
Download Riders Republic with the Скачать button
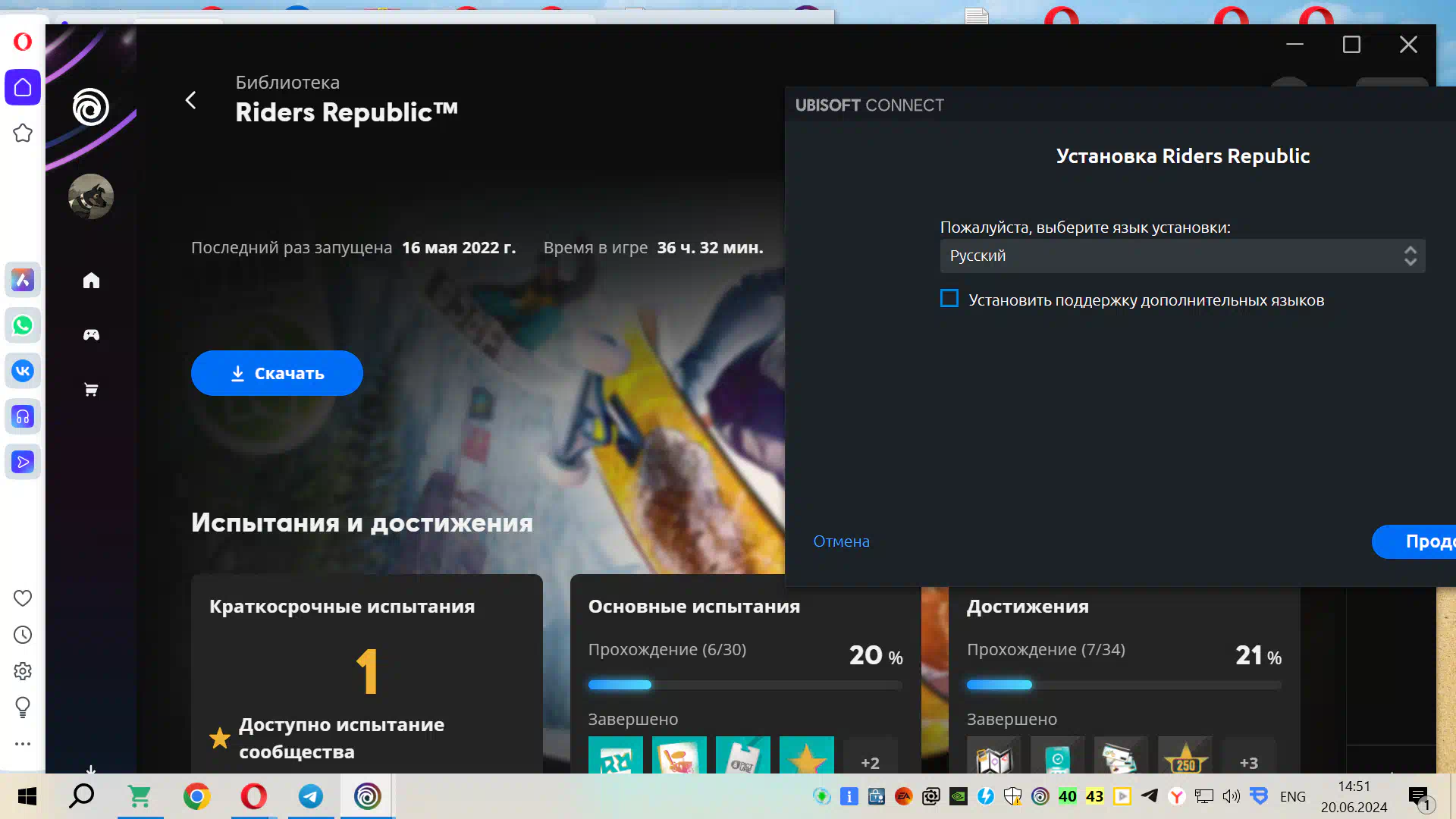[x=277, y=373]
